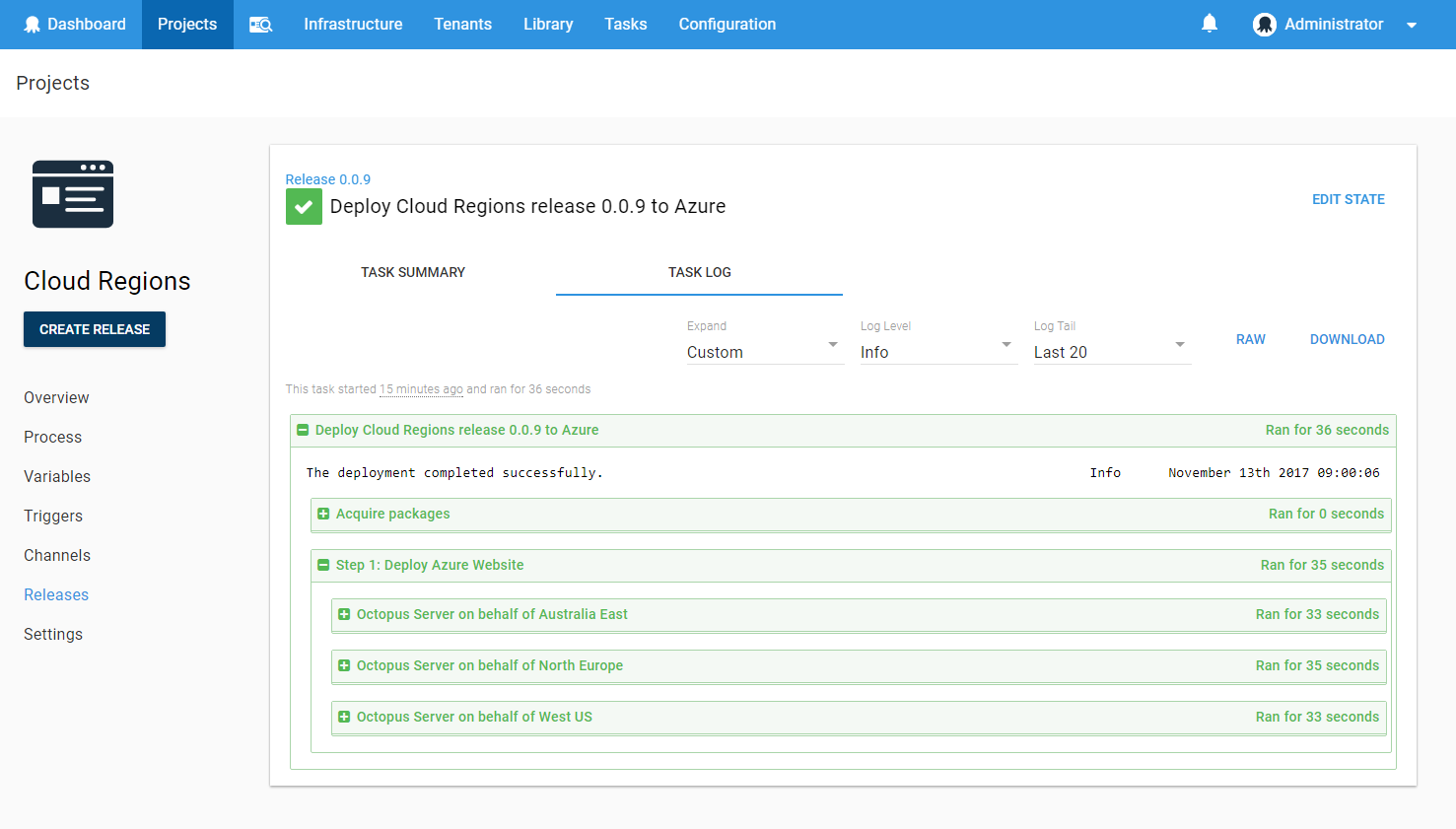
Task: Open the Log Level dropdown
Action: pyautogui.click(x=936, y=352)
